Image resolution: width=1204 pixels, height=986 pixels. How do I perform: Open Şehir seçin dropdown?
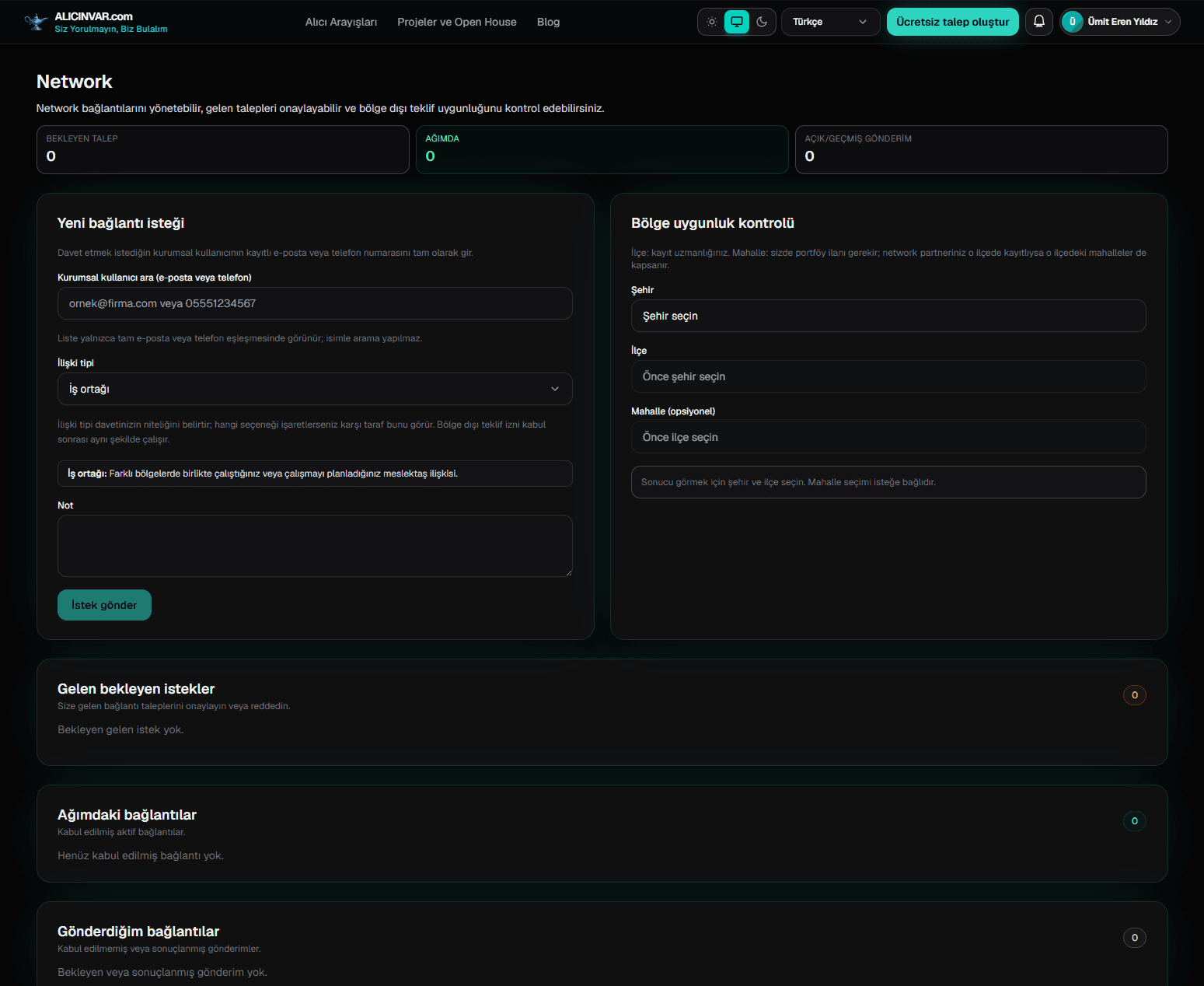tap(888, 316)
